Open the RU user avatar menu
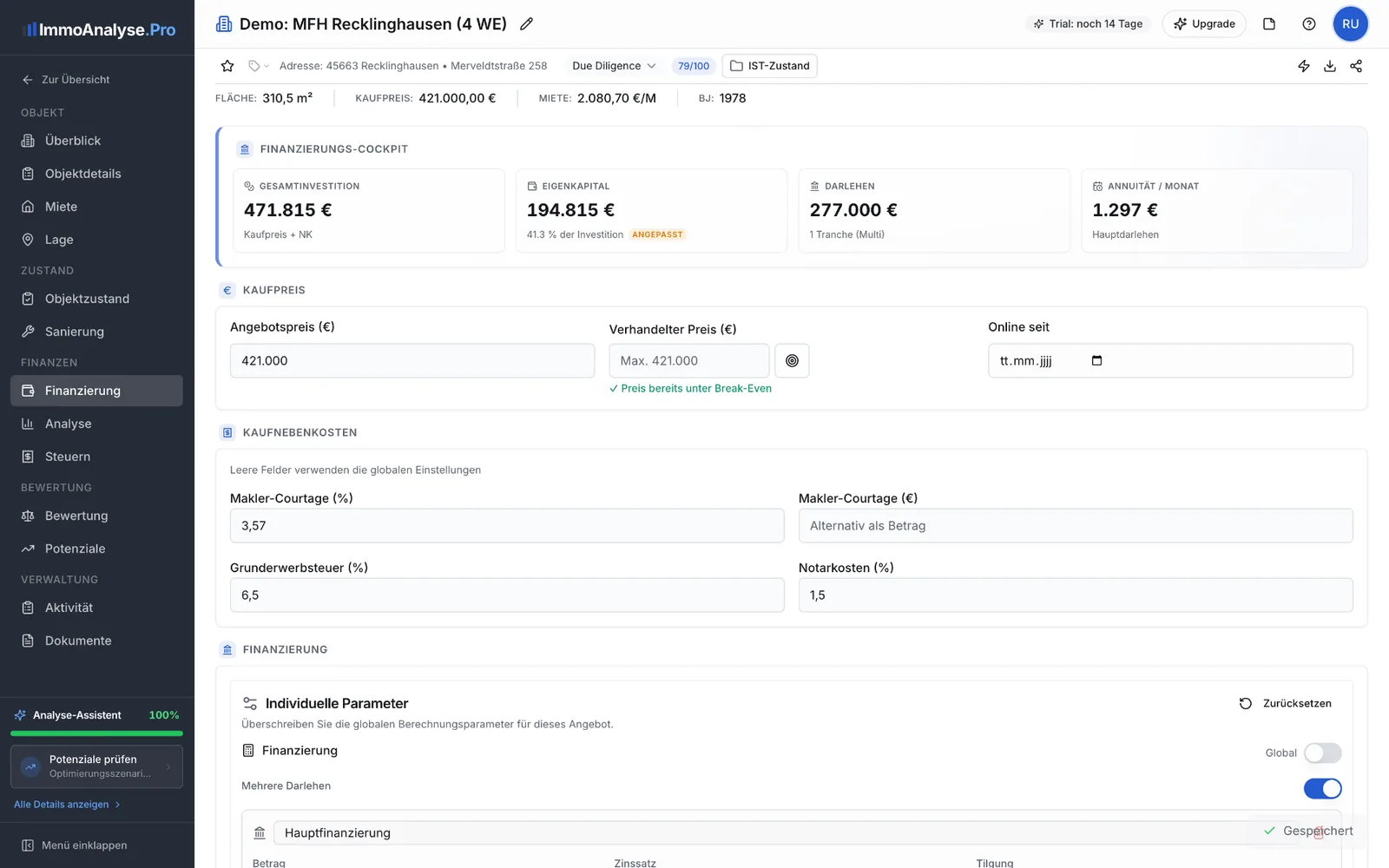The width and height of the screenshot is (1389, 868). pos(1350,24)
